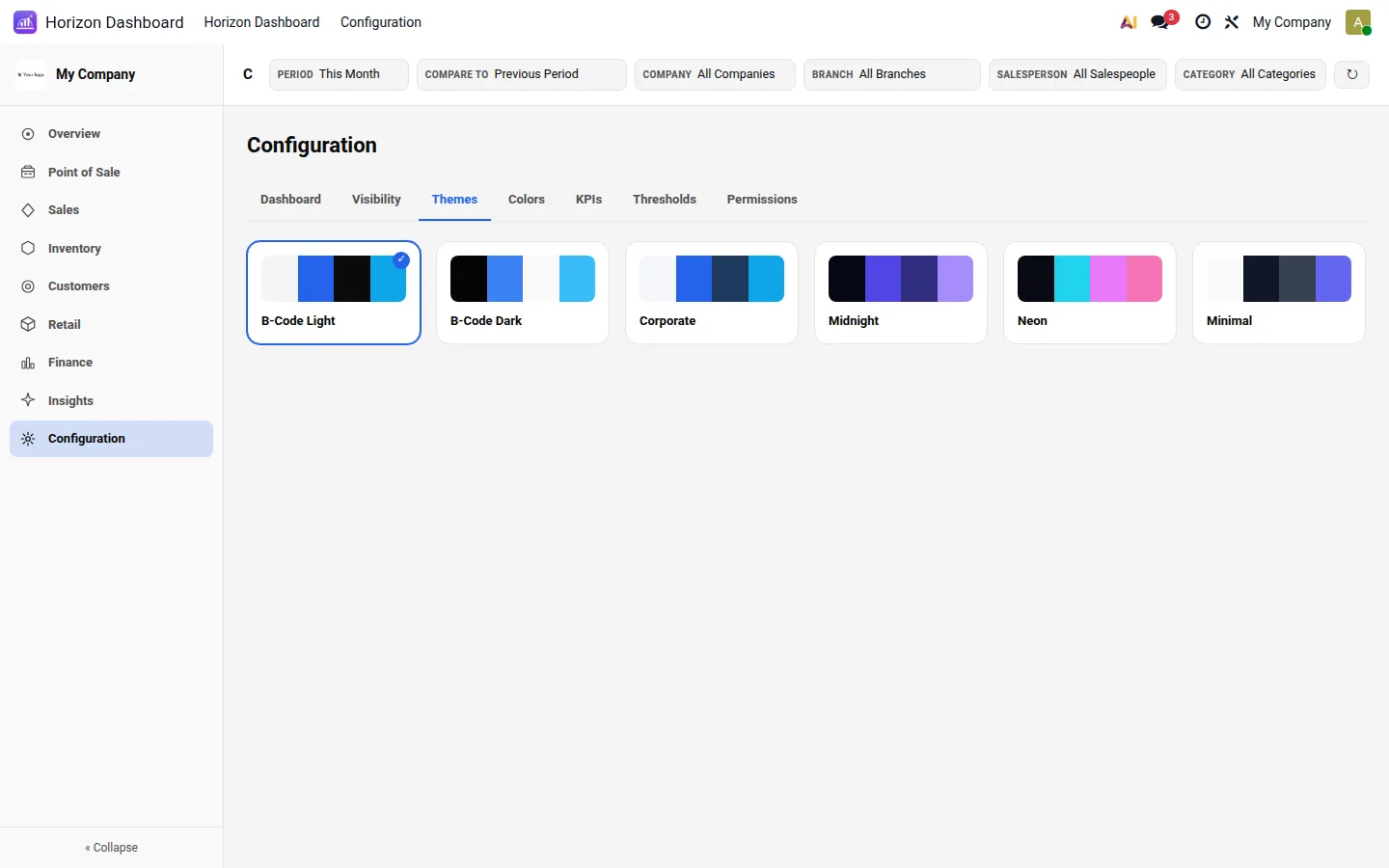
Task: Collapse the sidebar
Action: coord(111,848)
